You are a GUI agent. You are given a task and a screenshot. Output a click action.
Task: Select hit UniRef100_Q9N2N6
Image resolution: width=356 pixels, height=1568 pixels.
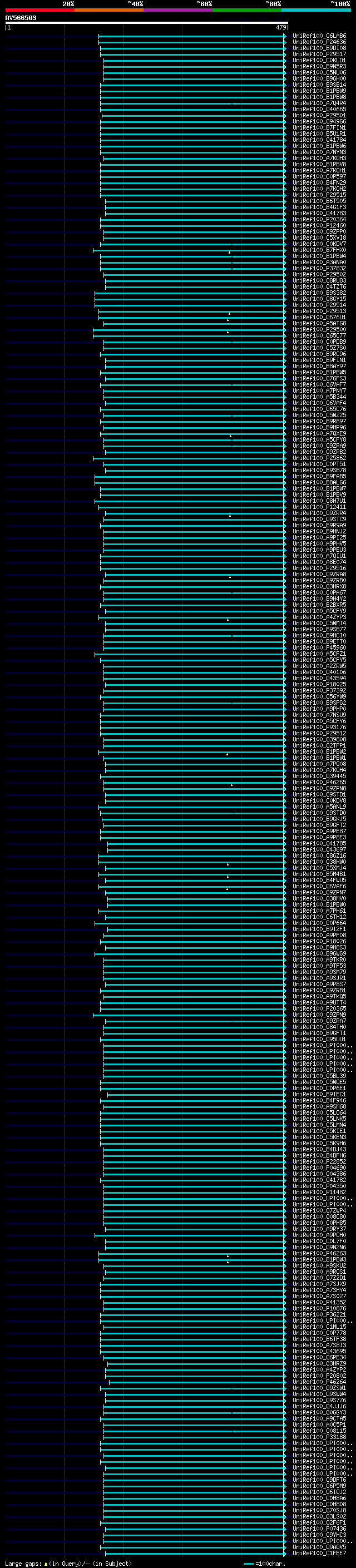point(319,1247)
